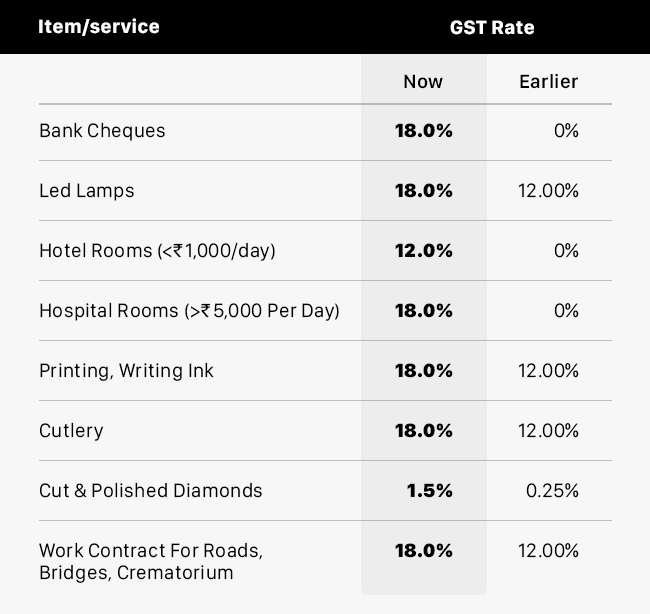Image resolution: width=650 pixels, height=614 pixels.
Task: Select the Now column subheader
Action: pyautogui.click(x=423, y=82)
